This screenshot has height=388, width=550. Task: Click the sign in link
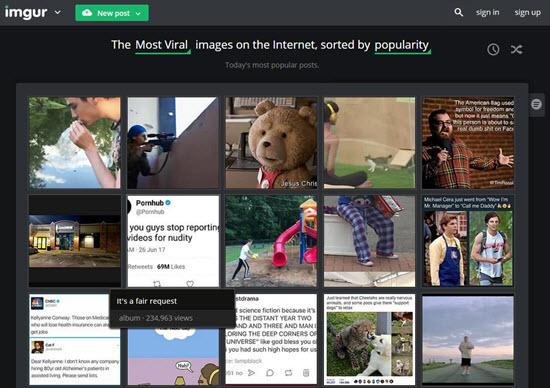(x=488, y=12)
